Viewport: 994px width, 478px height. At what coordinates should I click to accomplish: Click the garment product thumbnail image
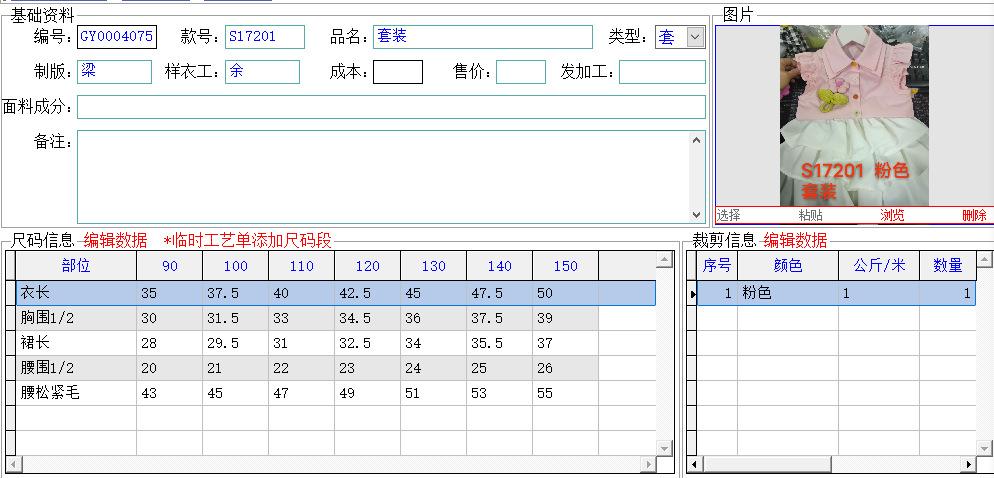pyautogui.click(x=854, y=115)
